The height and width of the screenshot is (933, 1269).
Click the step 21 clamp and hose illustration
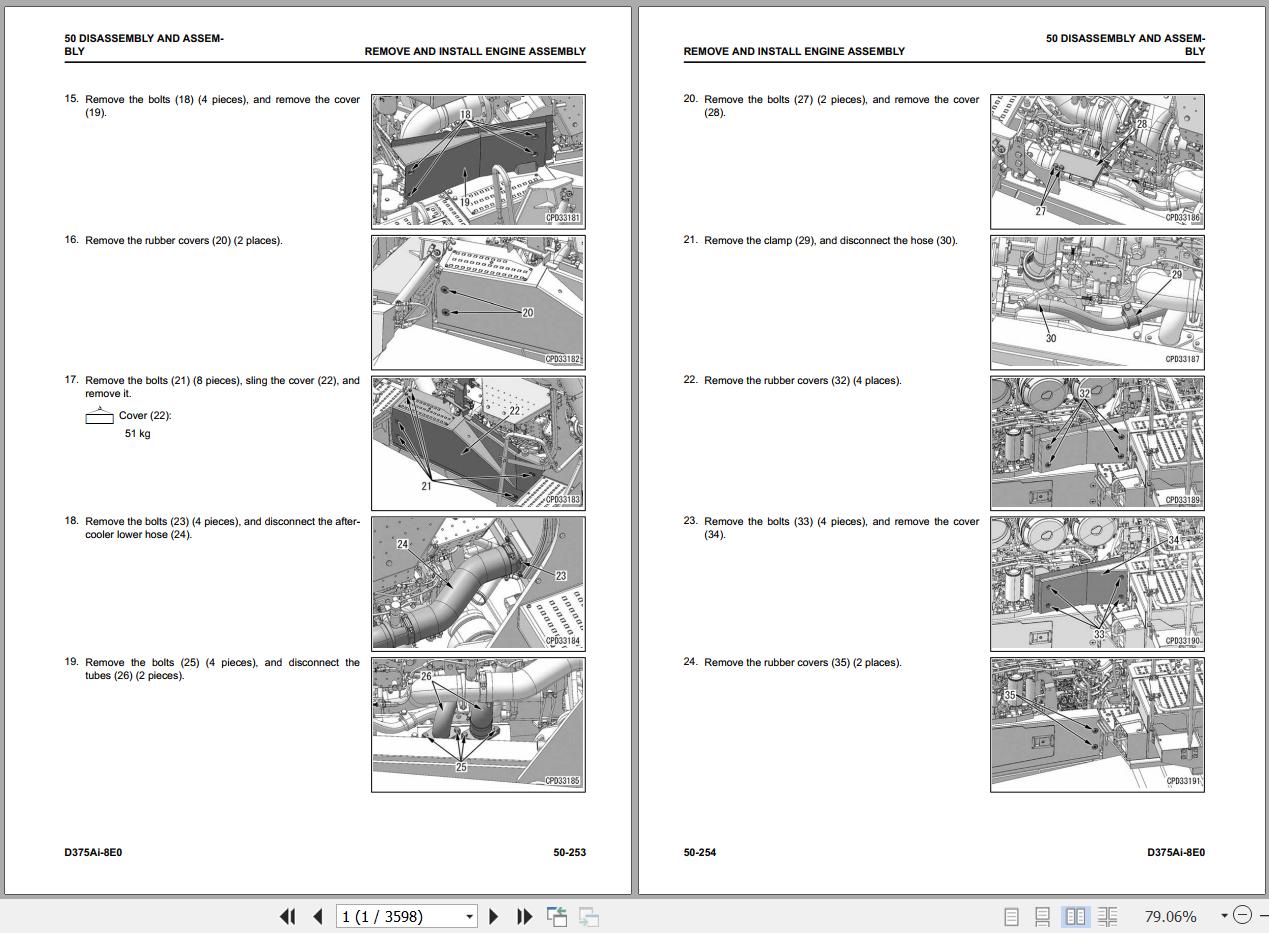tap(1097, 302)
